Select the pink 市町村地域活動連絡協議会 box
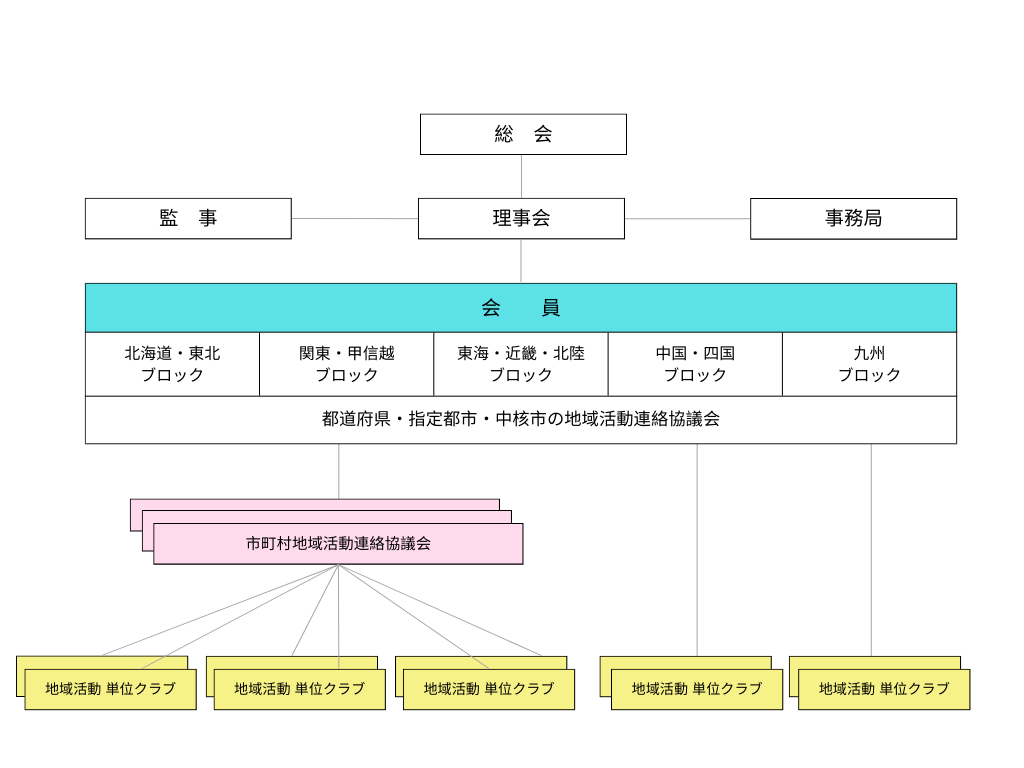The width and height of the screenshot is (1024, 768). pos(338,544)
